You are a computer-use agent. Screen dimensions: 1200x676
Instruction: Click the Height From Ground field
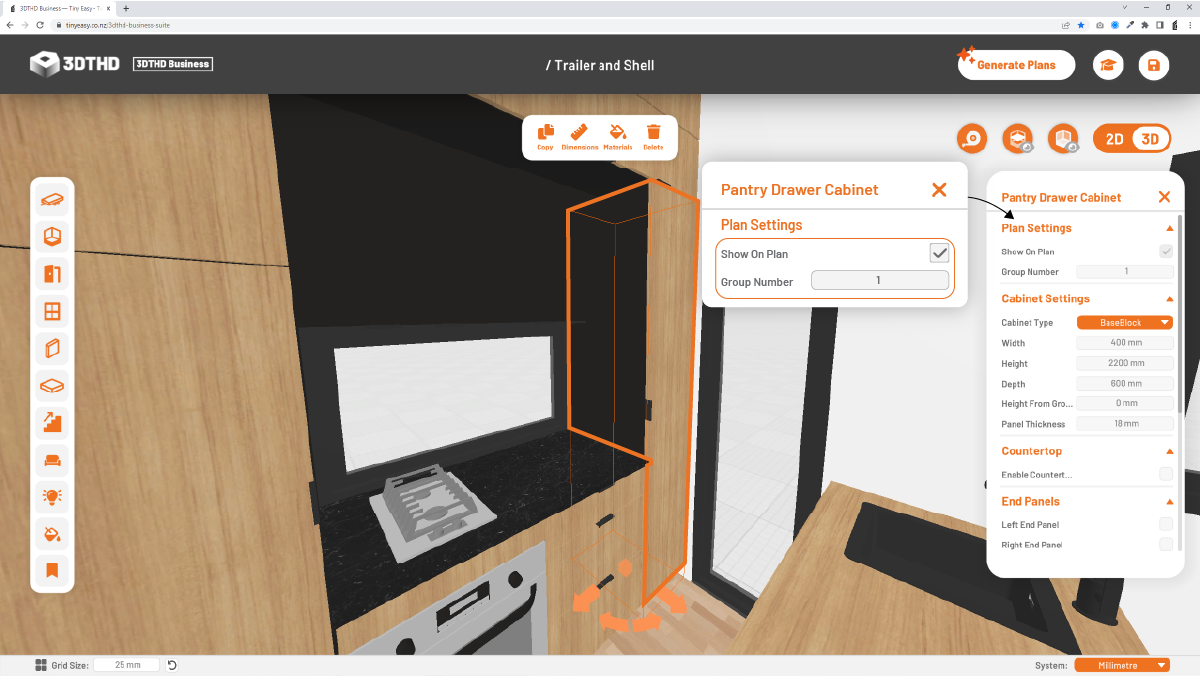click(1124, 403)
